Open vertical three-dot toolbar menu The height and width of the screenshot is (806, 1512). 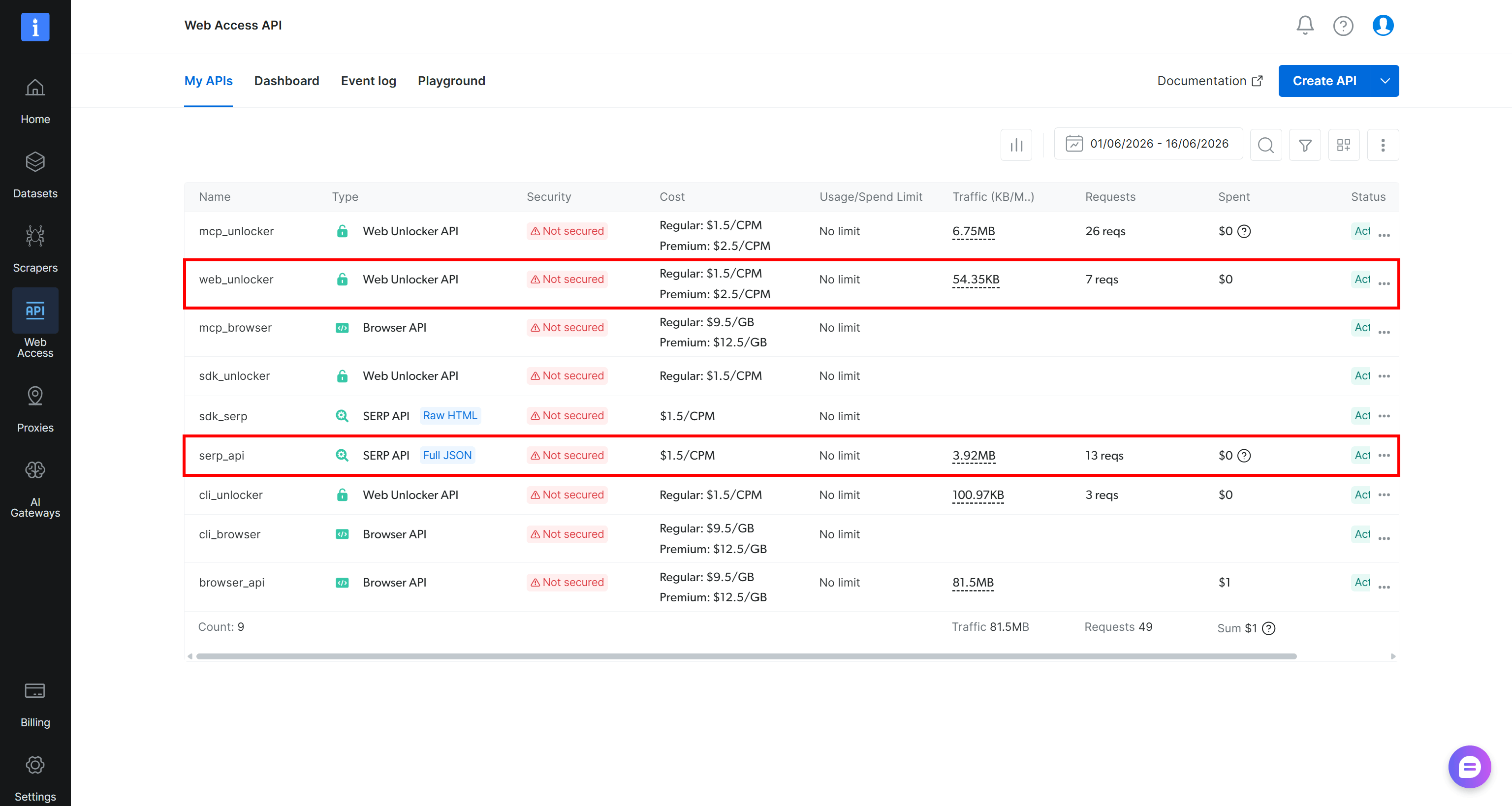click(1383, 144)
